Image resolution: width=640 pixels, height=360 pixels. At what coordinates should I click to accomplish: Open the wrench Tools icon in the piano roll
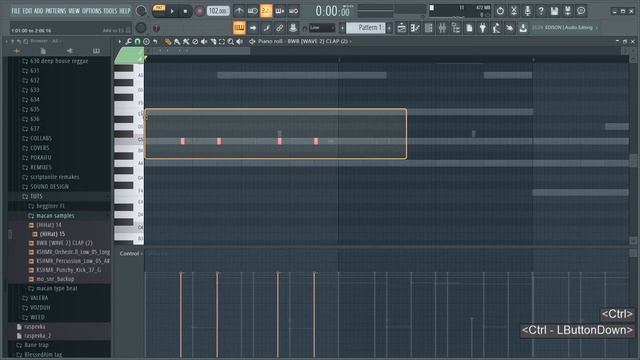tap(129, 41)
